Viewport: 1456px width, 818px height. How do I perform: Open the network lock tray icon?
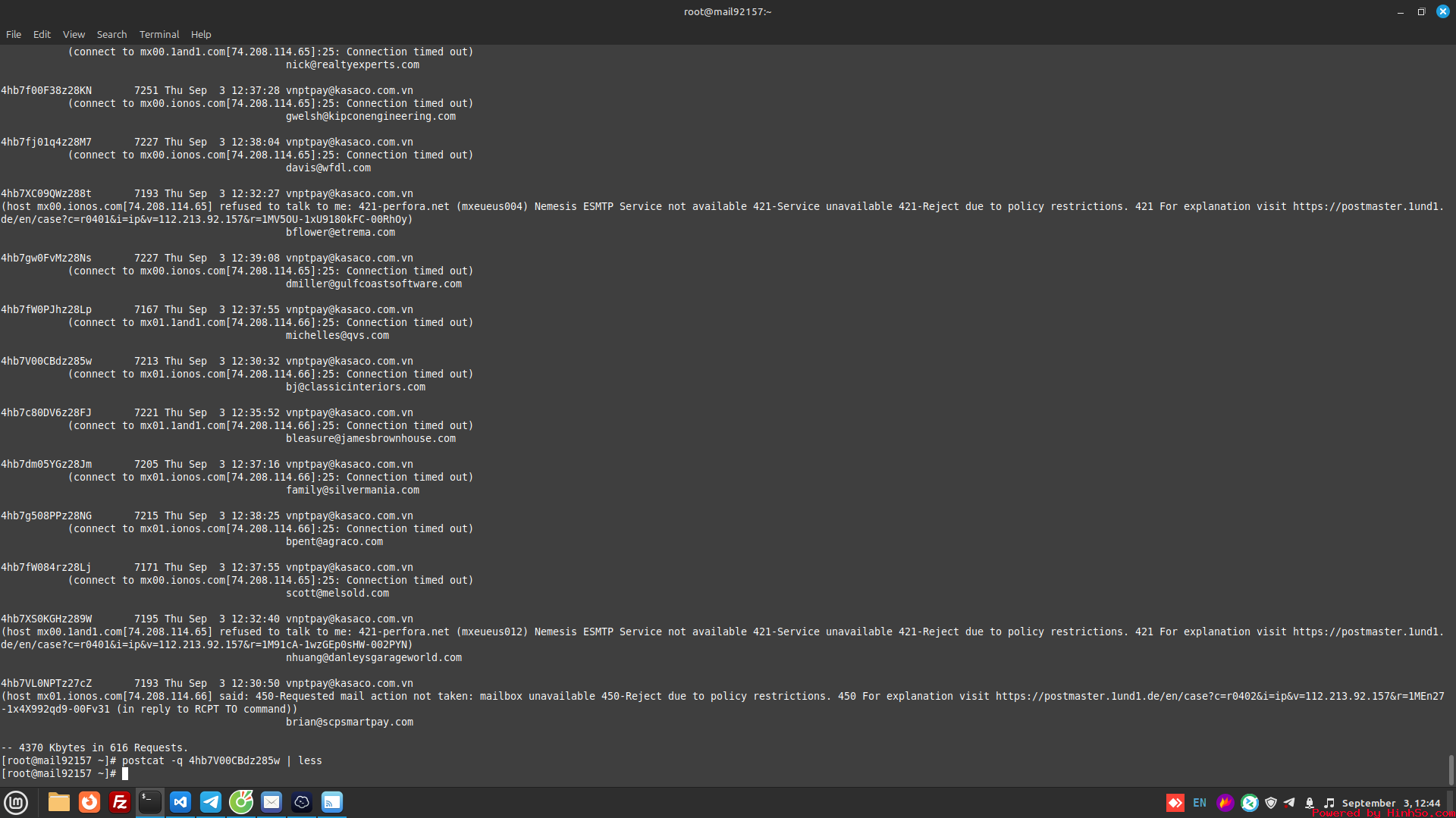[x=1310, y=803]
